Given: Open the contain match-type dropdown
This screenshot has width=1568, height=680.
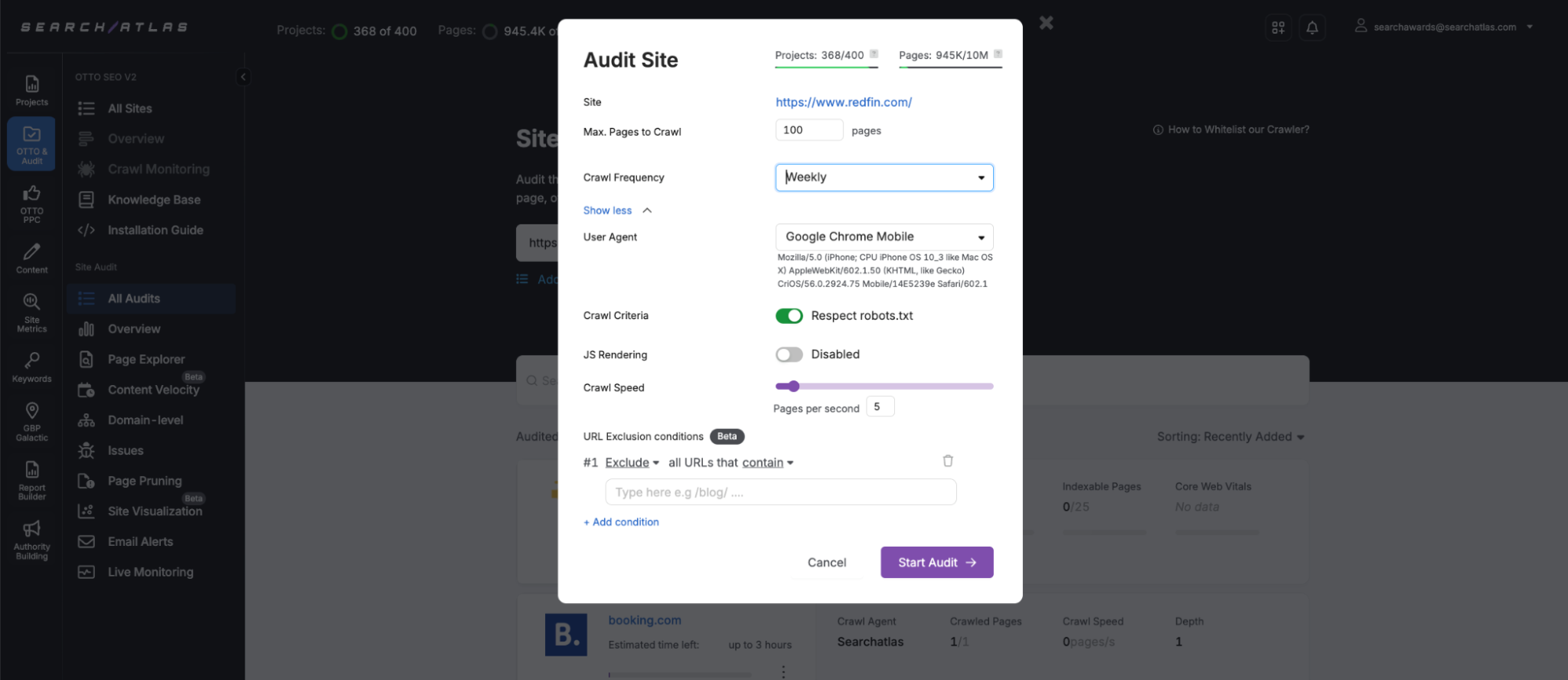Looking at the screenshot, I should click(x=768, y=463).
